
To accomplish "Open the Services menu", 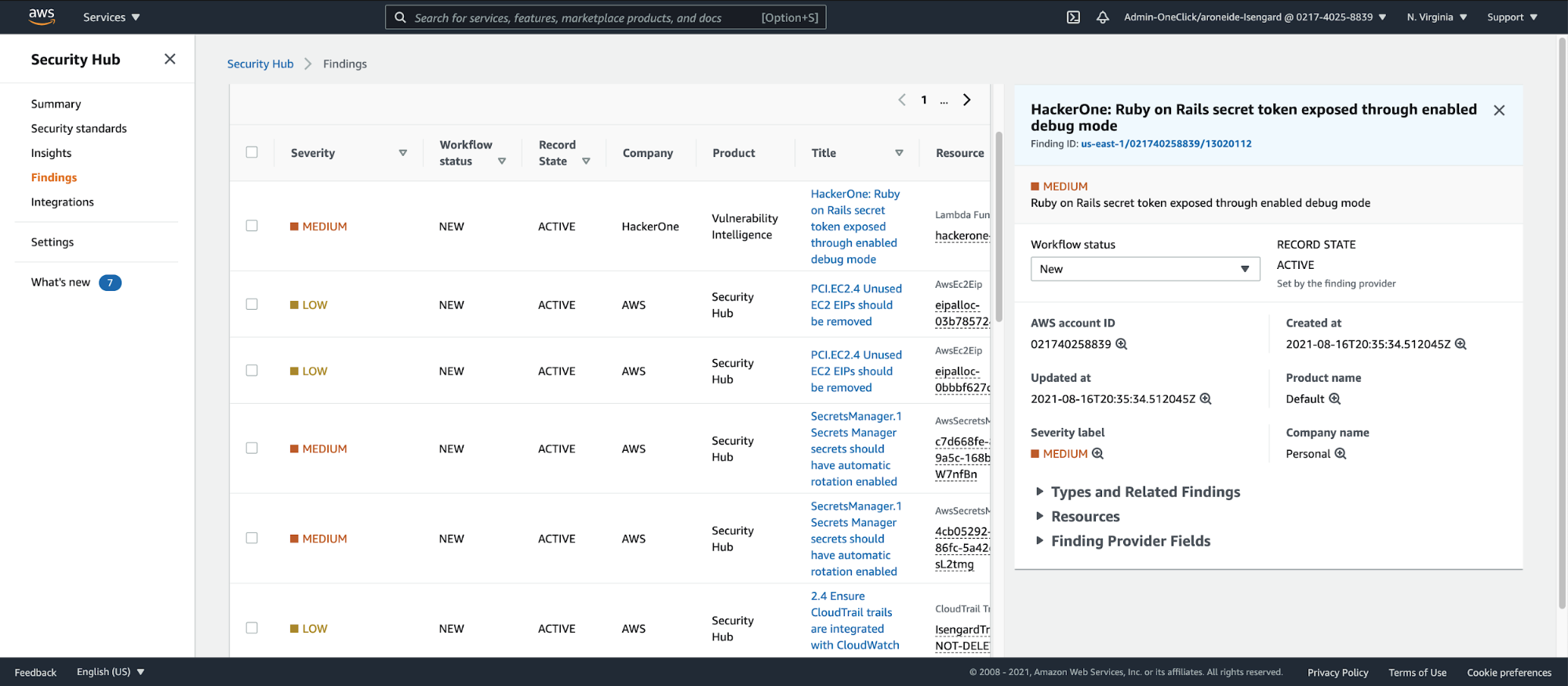I will [111, 17].
